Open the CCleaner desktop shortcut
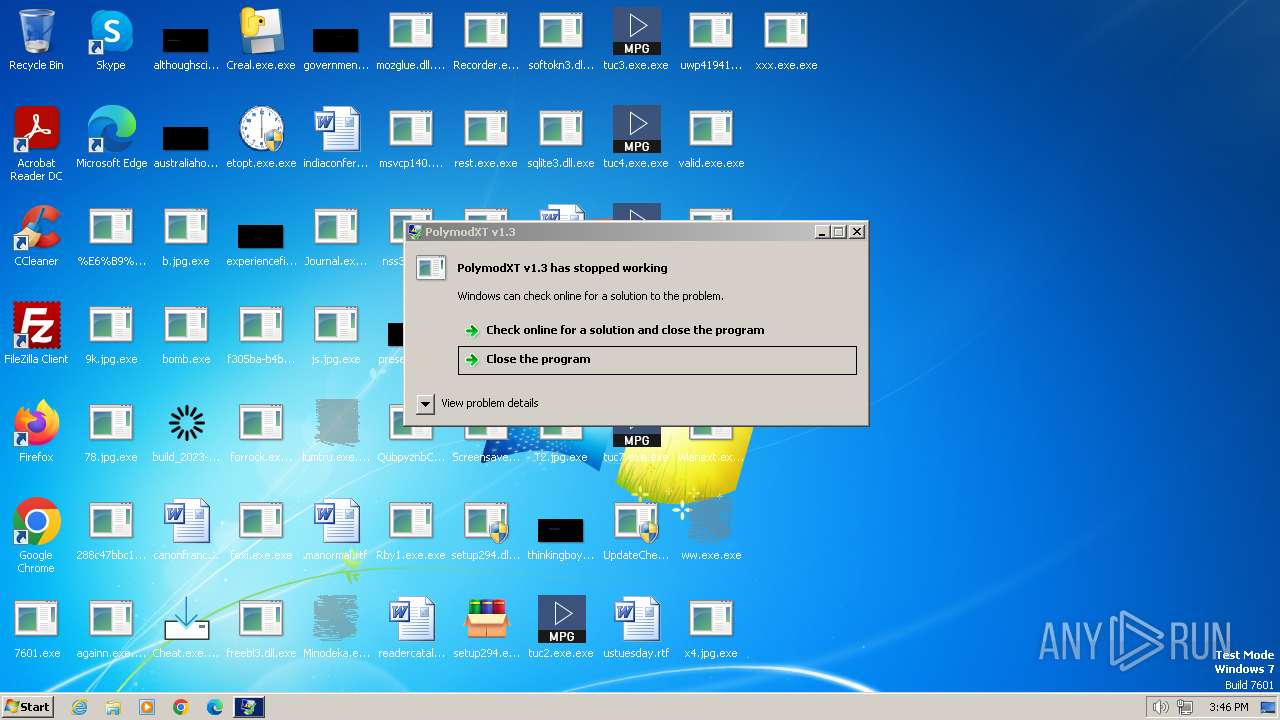 tap(36, 236)
